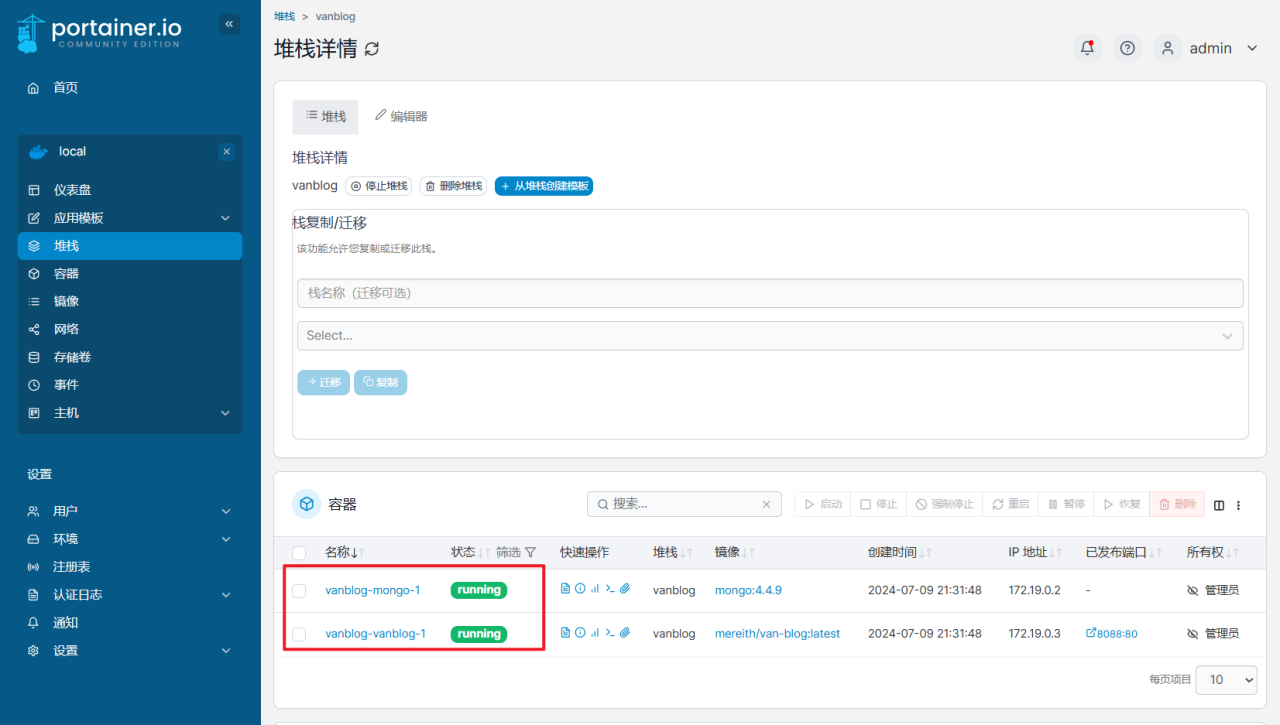Image resolution: width=1280 pixels, height=725 pixels.
Task: Check the vanblog-vanblog-1 row checkbox
Action: [297, 633]
